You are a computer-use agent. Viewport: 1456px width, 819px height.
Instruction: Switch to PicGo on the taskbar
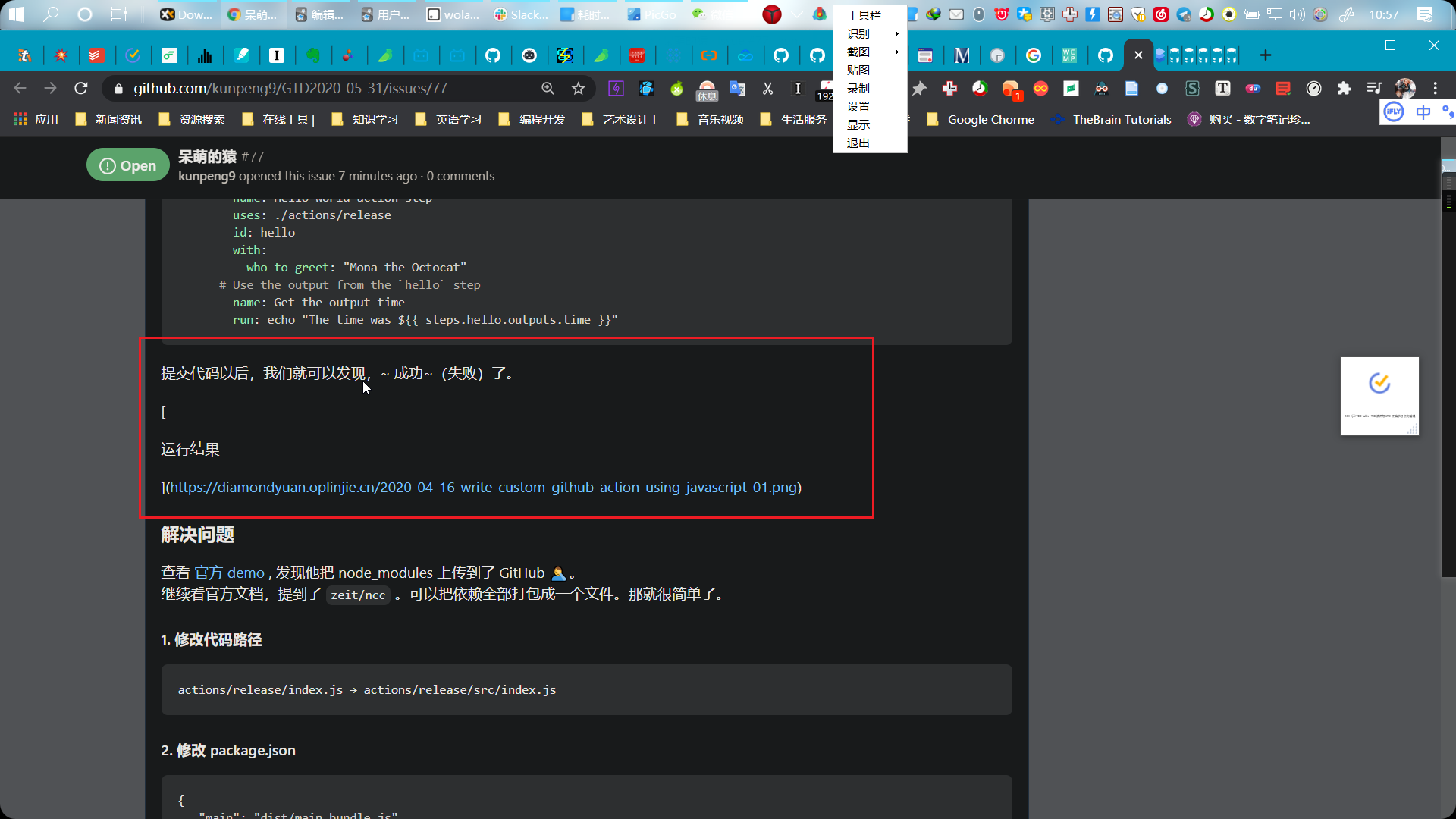653,14
